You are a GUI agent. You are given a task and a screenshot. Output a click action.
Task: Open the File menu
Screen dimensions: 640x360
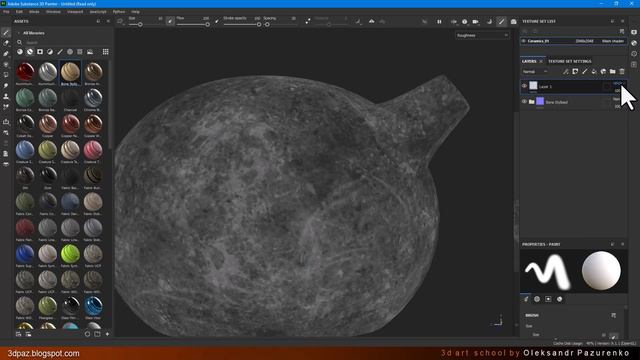(6, 12)
